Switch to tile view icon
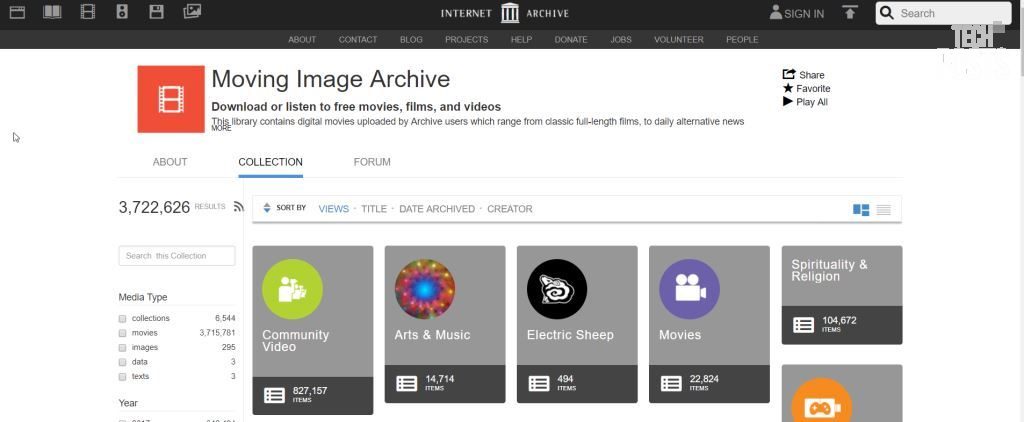Screen dimensions: 1024x422 tap(861, 210)
